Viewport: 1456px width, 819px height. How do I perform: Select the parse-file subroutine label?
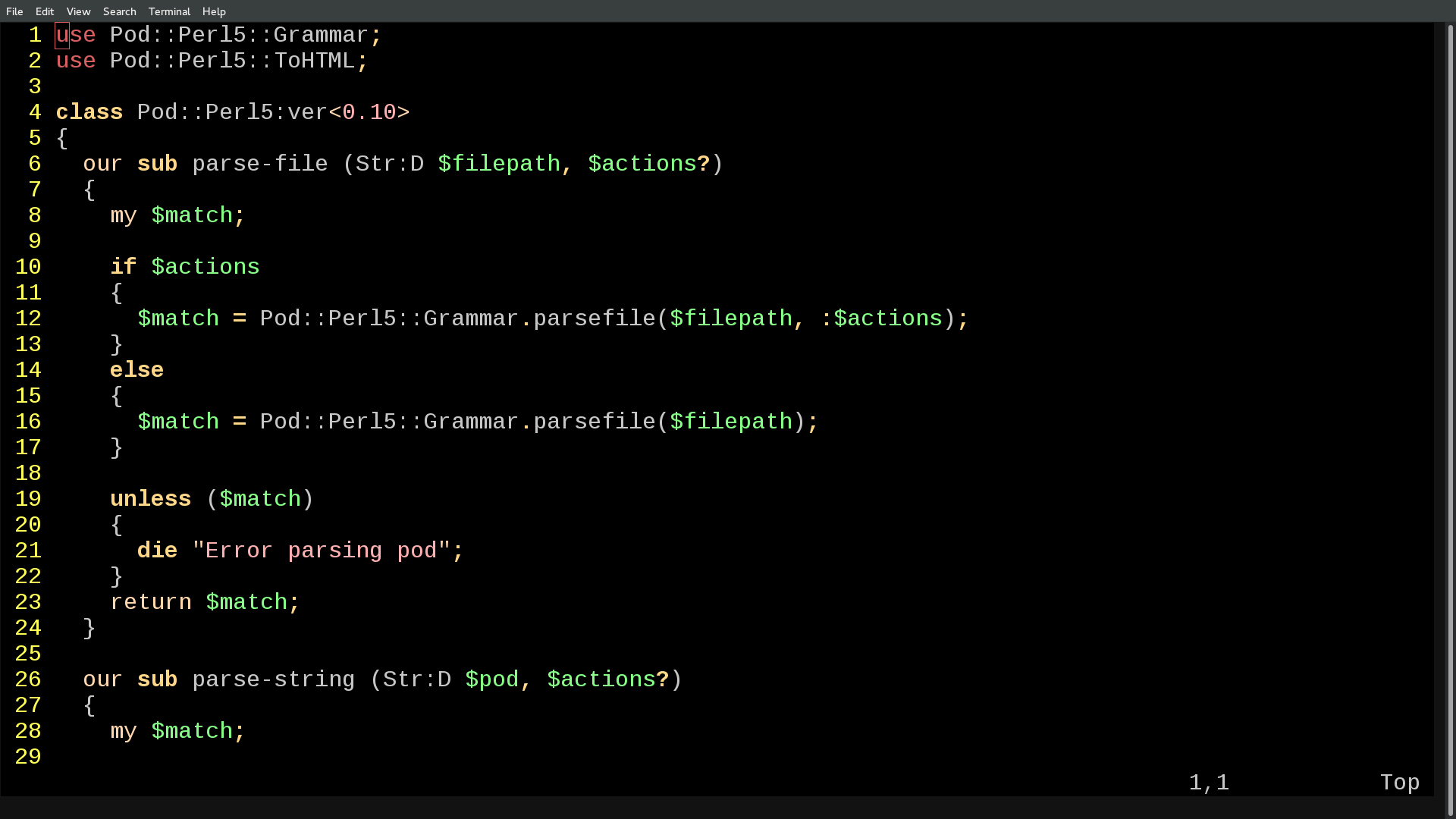click(x=259, y=163)
